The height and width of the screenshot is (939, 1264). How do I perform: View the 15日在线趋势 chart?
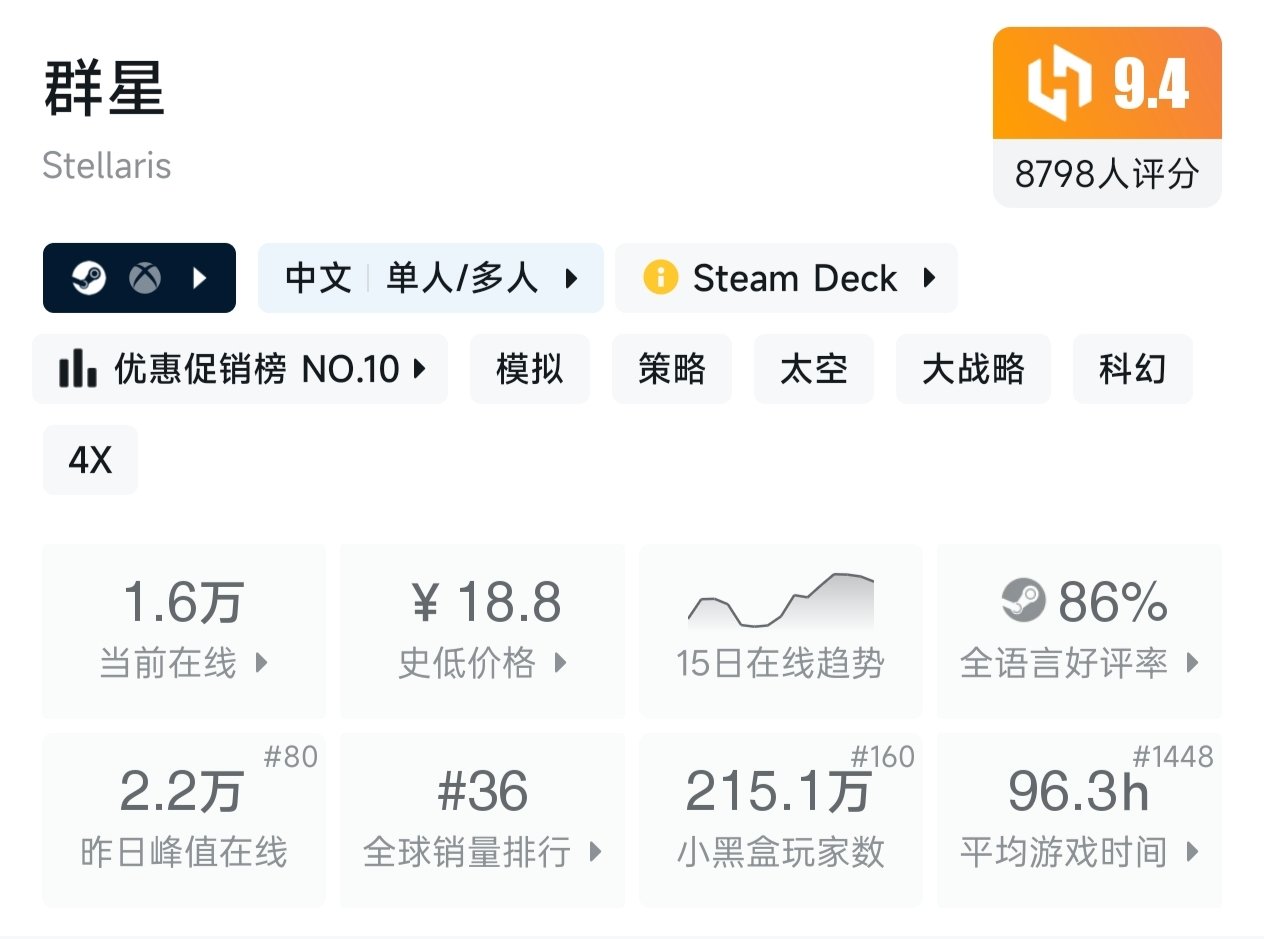tap(780, 630)
